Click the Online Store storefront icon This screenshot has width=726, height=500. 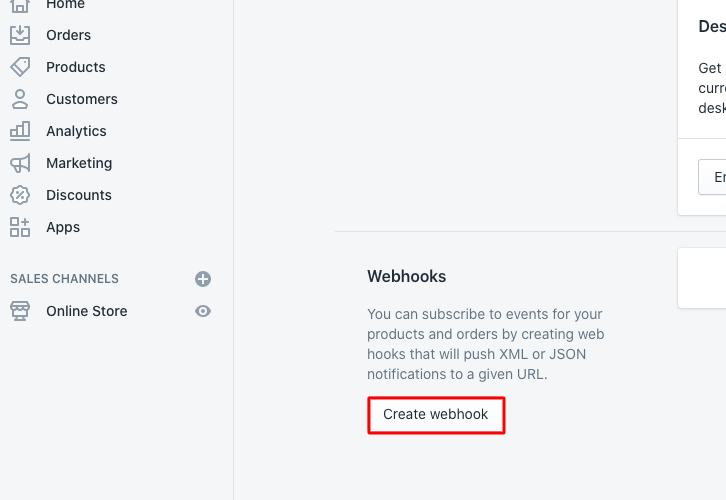click(20, 311)
